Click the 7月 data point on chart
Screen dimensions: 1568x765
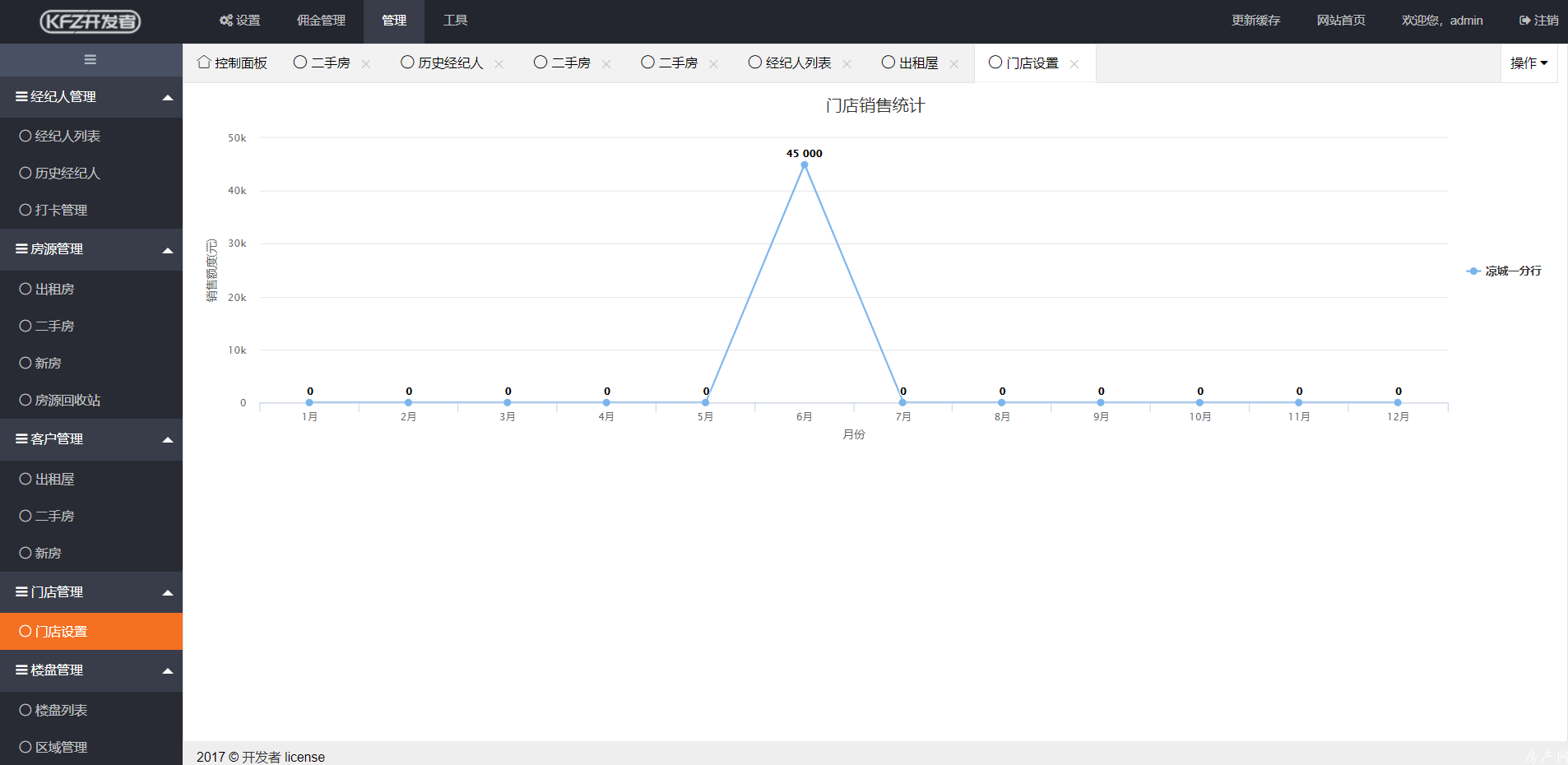(902, 402)
